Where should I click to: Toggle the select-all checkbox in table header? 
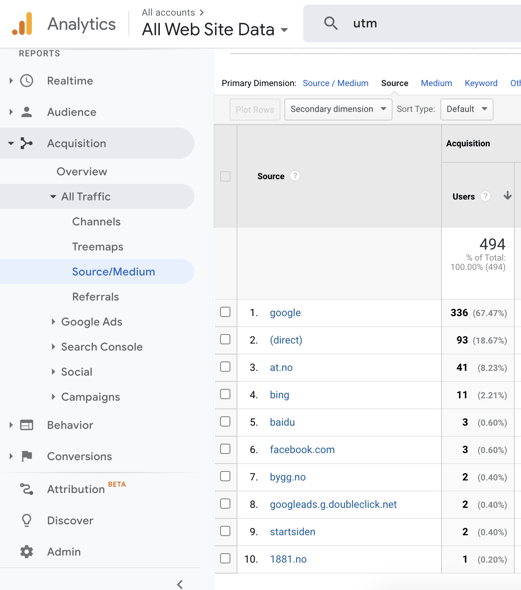tap(225, 176)
